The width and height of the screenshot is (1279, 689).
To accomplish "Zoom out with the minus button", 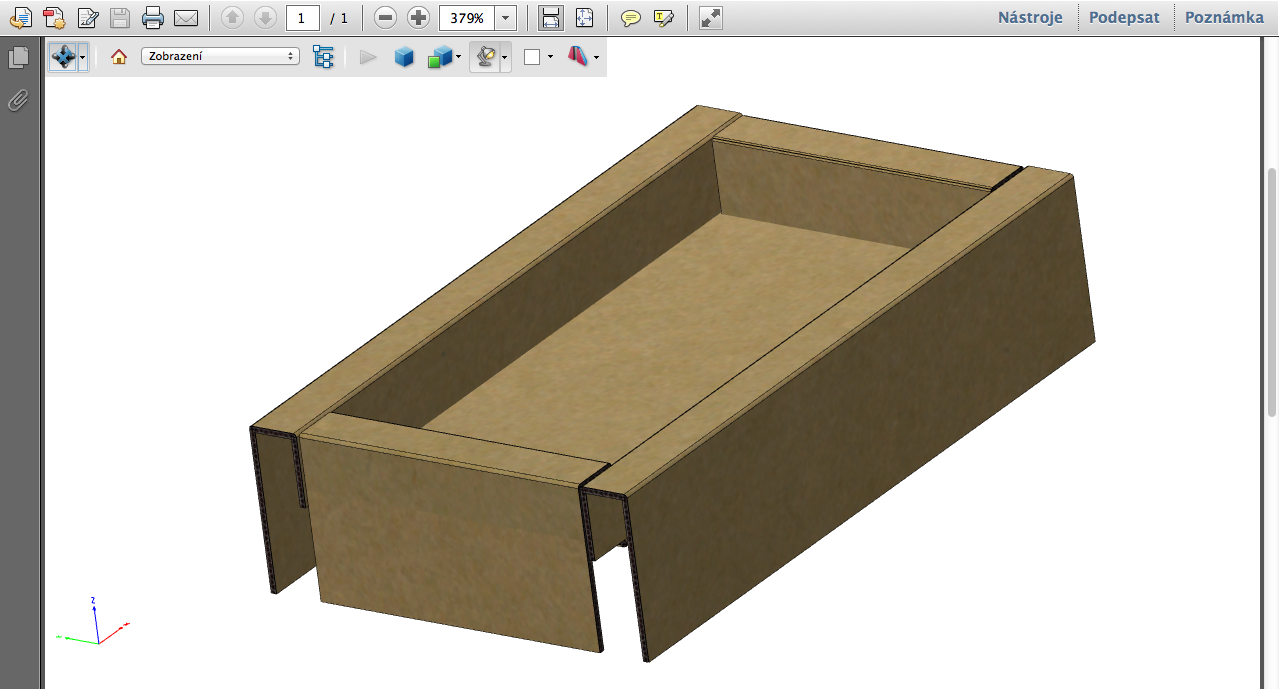I will tap(385, 17).
